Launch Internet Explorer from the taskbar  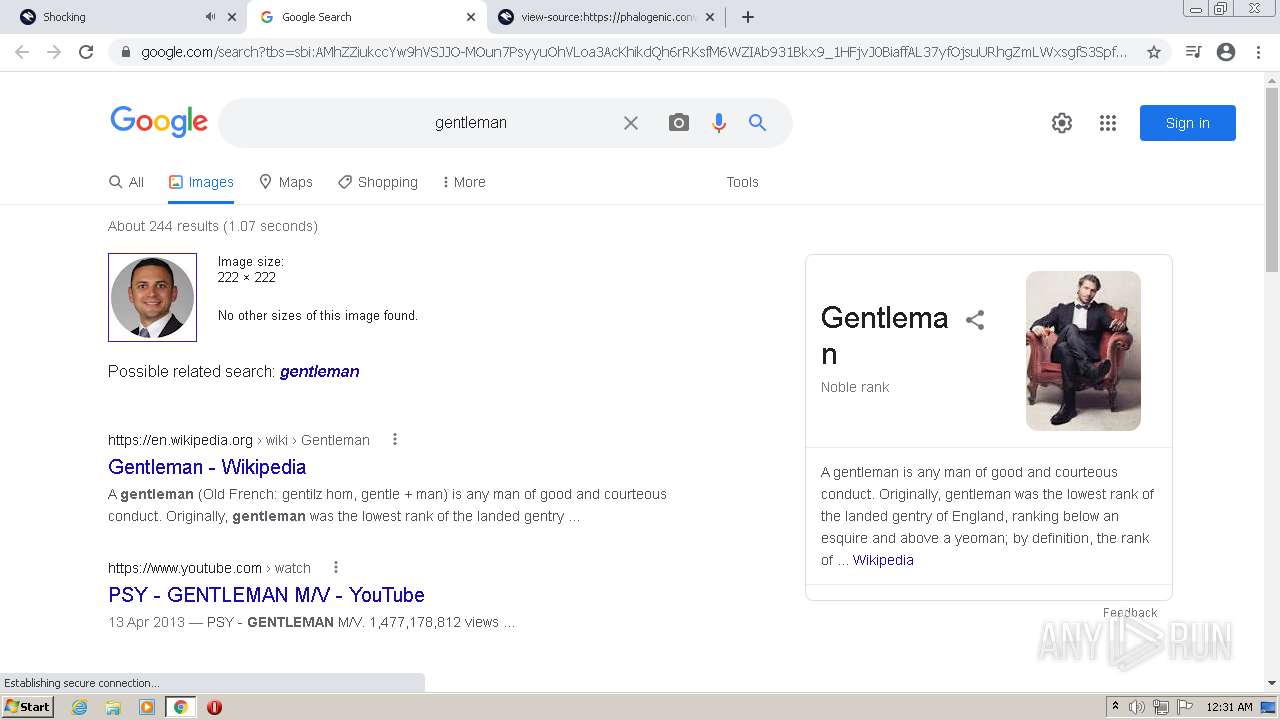(x=79, y=707)
